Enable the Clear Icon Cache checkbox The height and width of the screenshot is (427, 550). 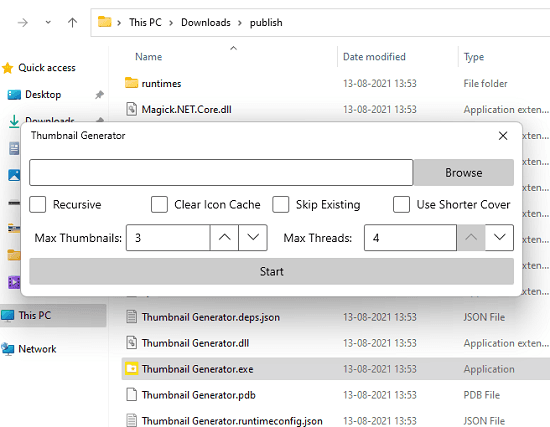pos(159,205)
